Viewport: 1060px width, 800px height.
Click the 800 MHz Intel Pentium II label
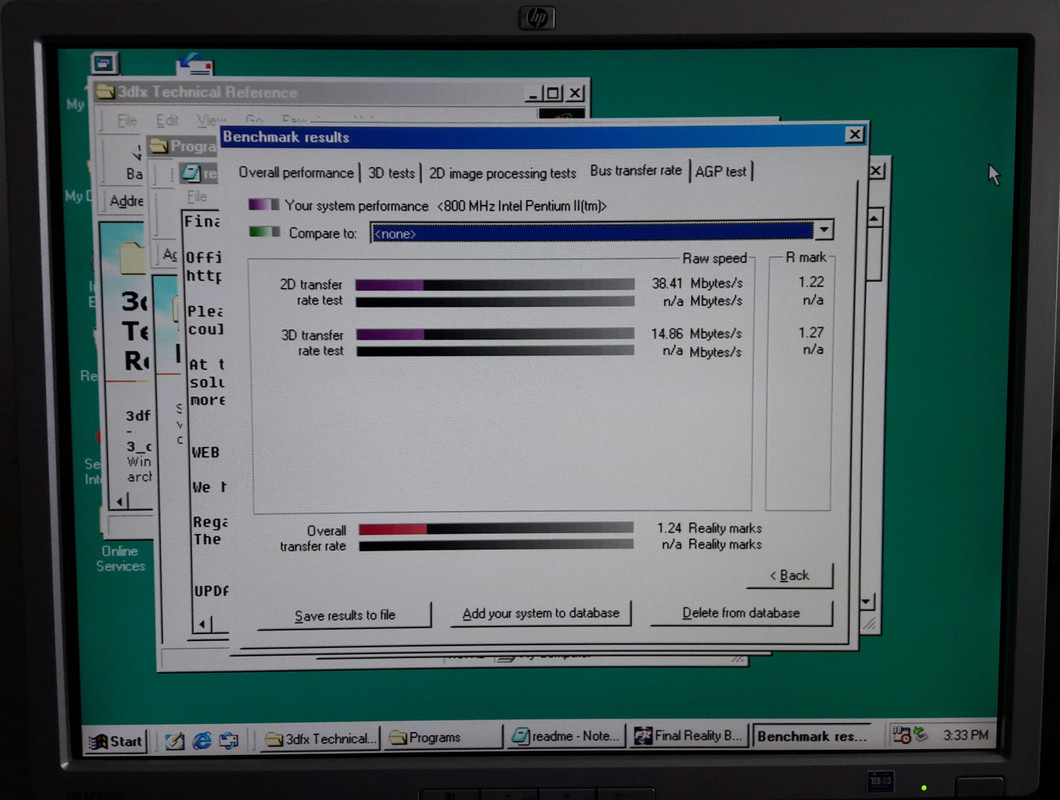521,206
